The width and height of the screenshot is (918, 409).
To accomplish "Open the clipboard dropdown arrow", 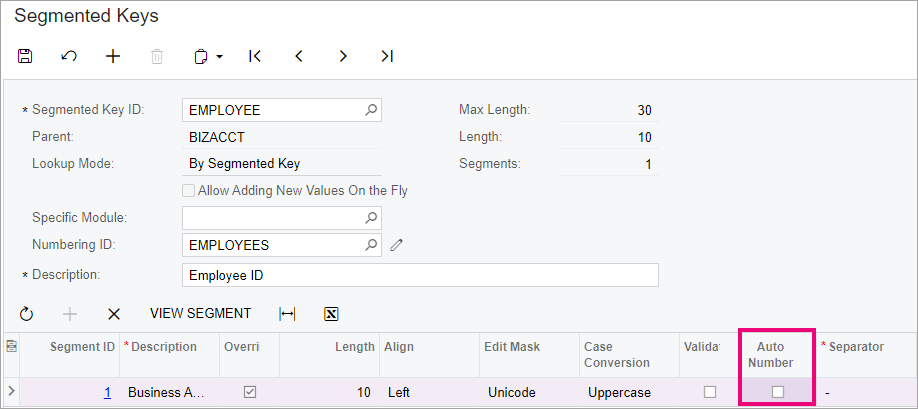I will pos(220,57).
